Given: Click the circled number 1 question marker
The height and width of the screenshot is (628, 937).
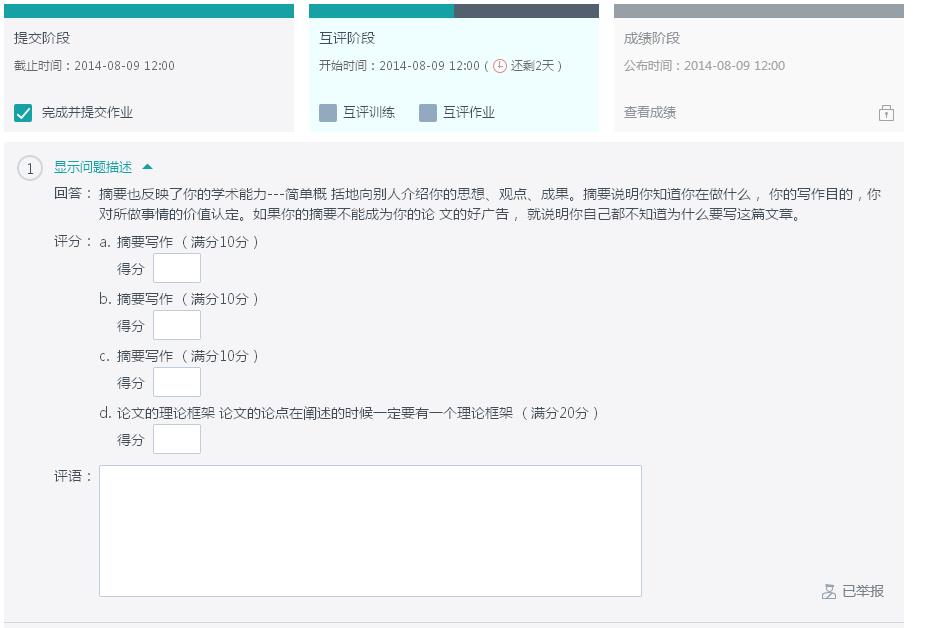Looking at the screenshot, I should pos(30,168).
